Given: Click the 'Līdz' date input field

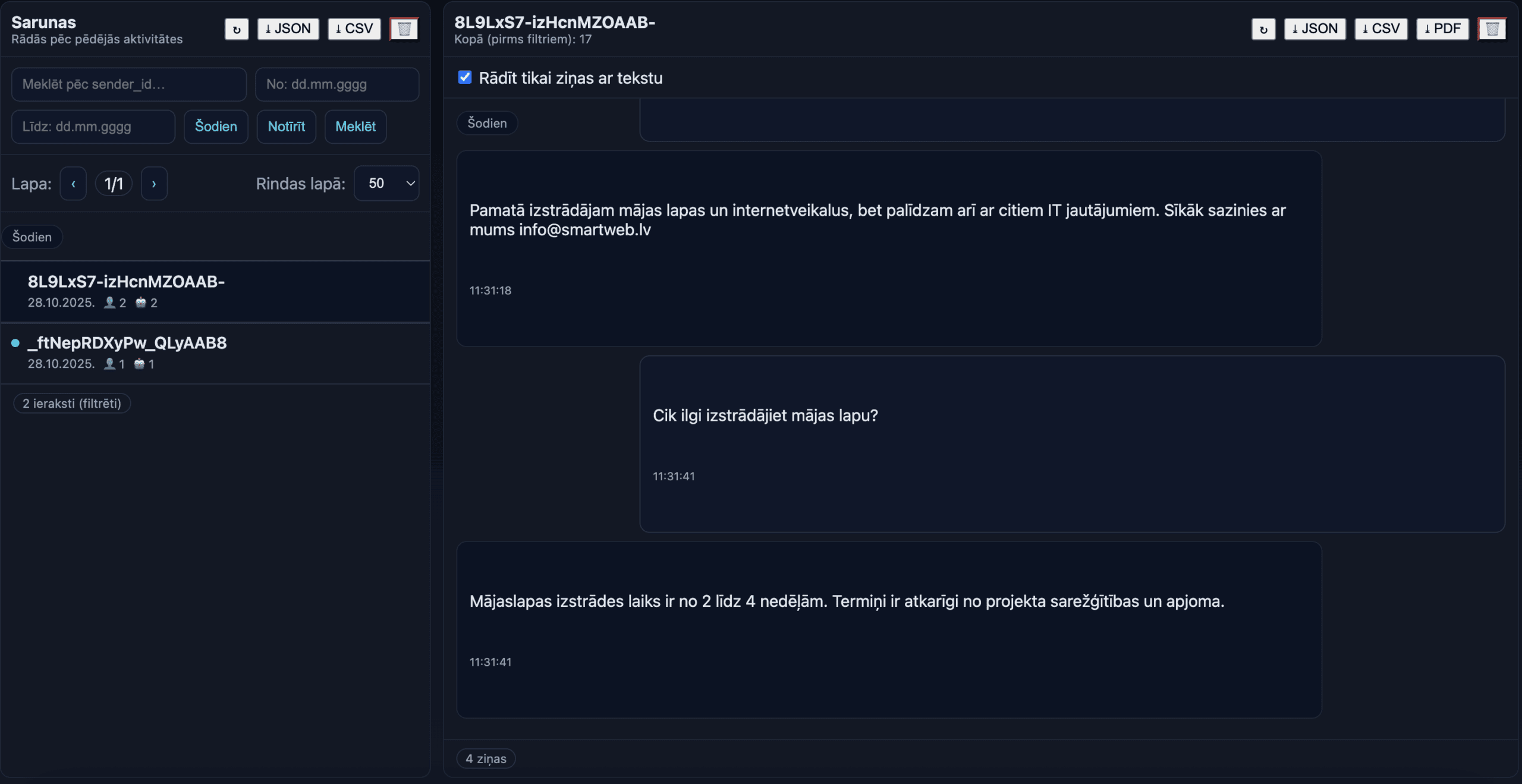Looking at the screenshot, I should [93, 126].
